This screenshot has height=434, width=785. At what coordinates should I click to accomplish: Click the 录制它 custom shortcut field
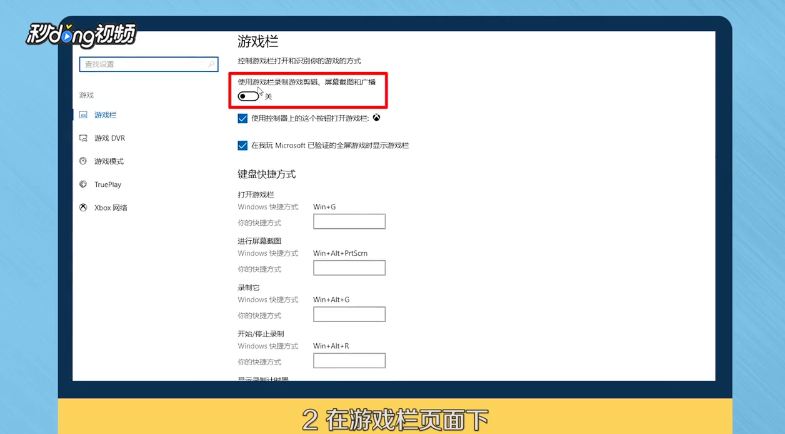[x=349, y=314]
